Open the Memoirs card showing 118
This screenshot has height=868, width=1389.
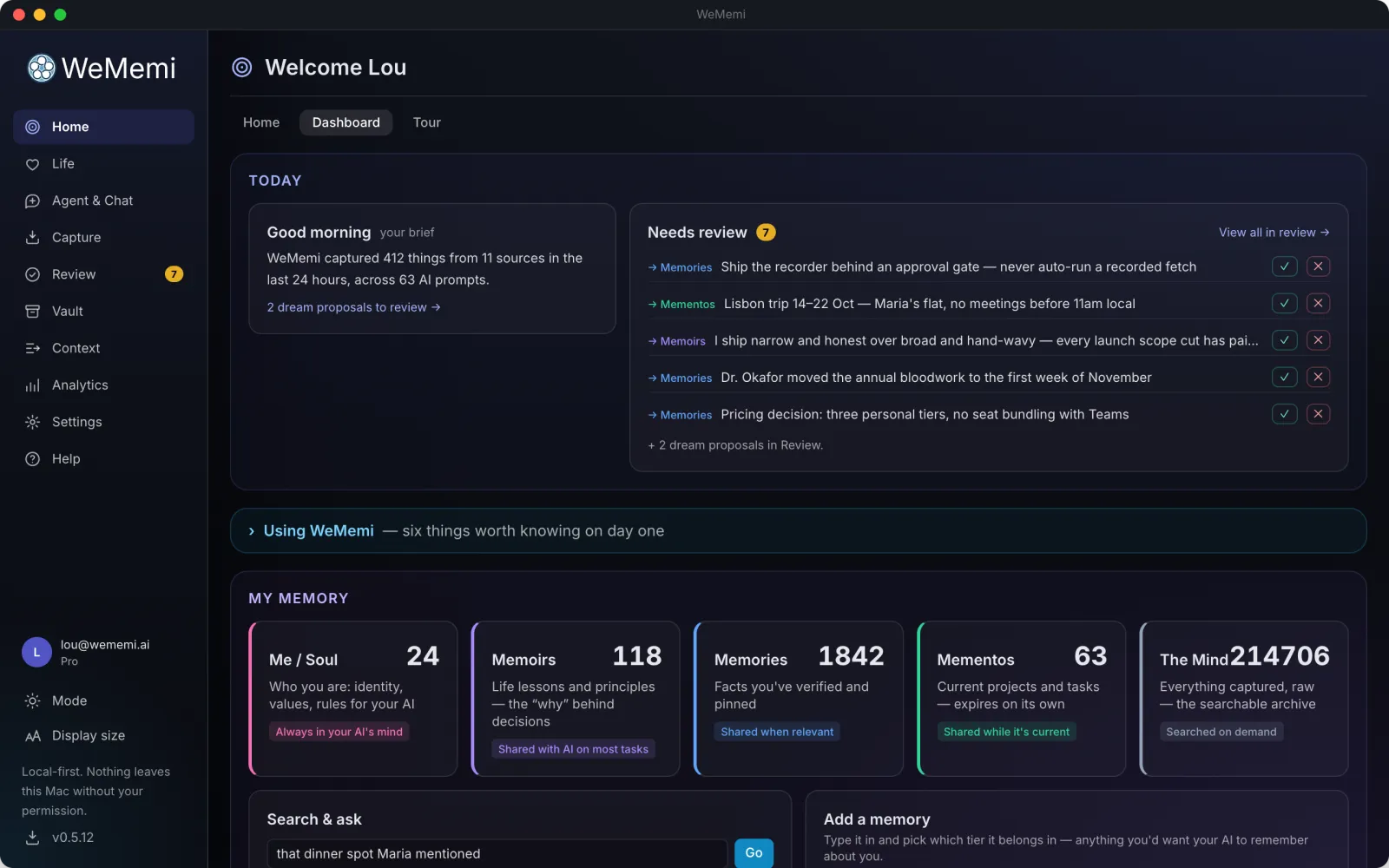point(576,699)
